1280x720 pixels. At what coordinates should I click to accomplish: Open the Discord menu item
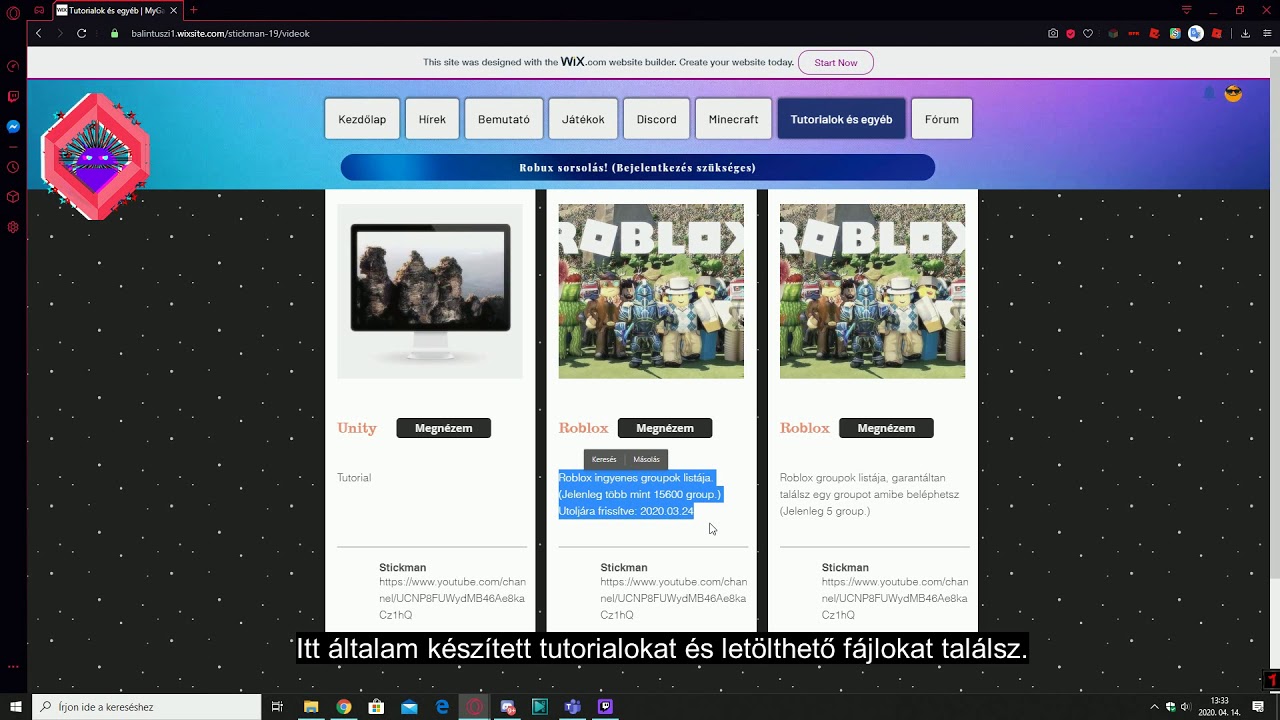pos(656,119)
